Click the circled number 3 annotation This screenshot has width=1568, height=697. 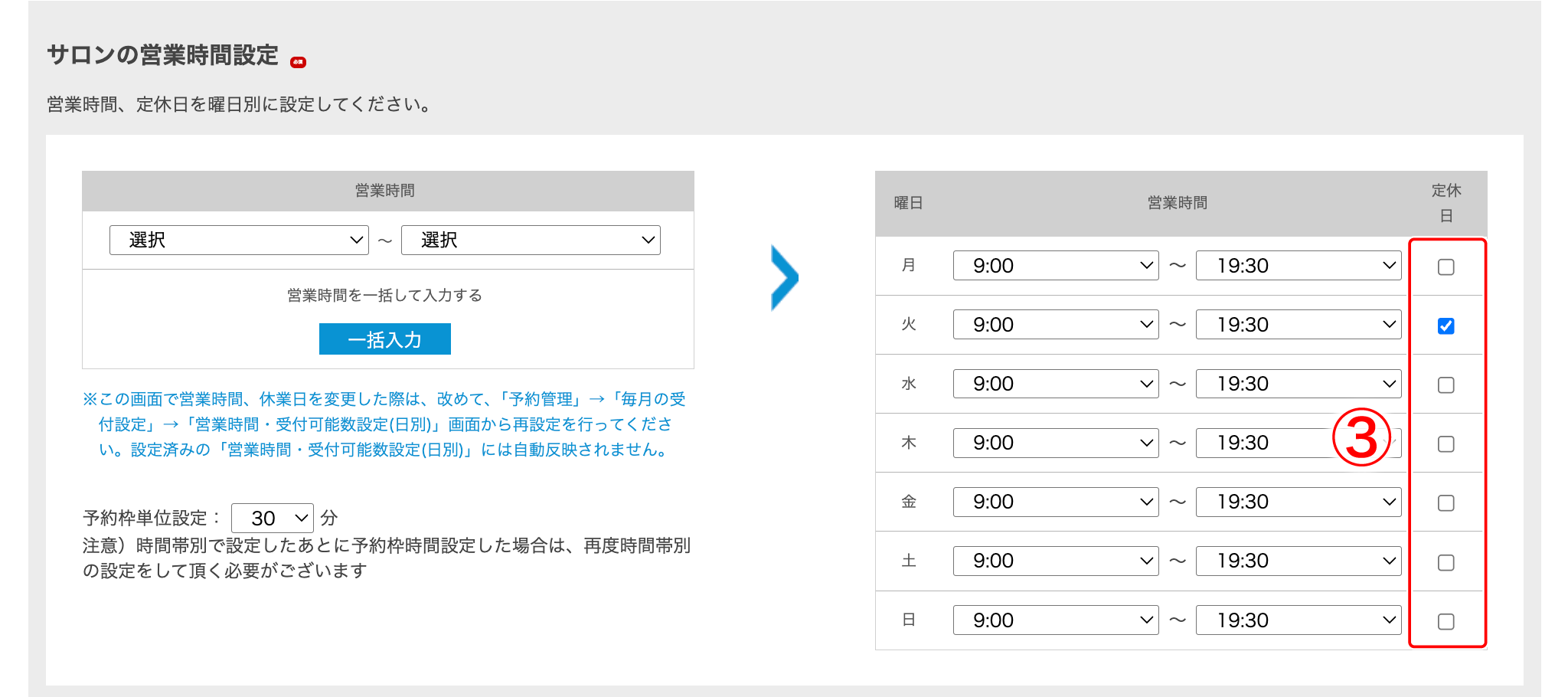click(x=1361, y=437)
